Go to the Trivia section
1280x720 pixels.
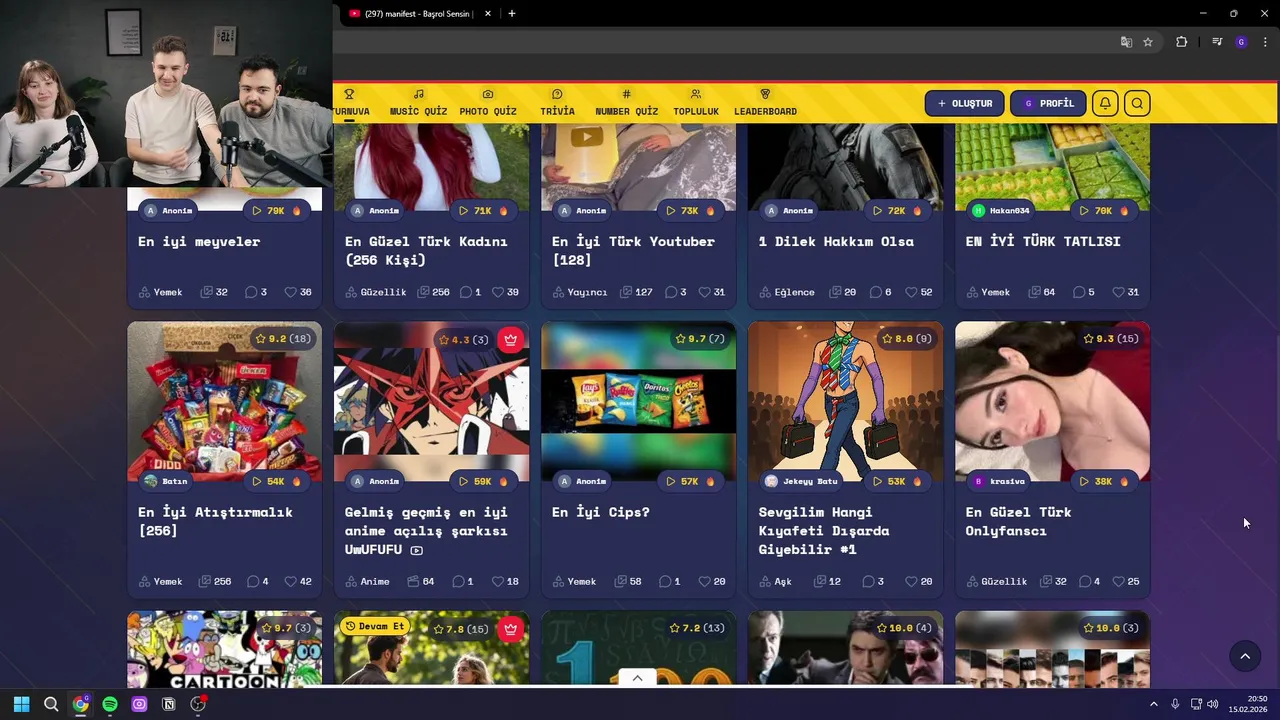[x=557, y=103]
